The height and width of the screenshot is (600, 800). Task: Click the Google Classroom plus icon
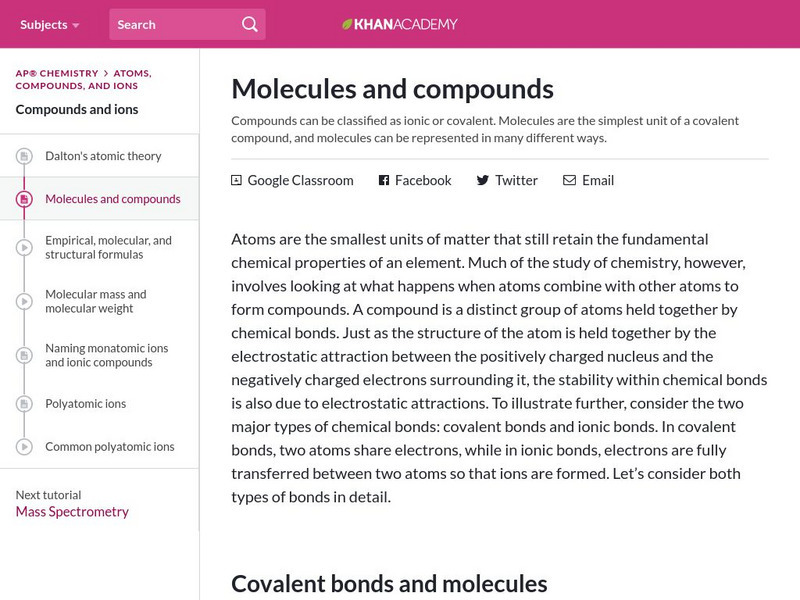[237, 181]
